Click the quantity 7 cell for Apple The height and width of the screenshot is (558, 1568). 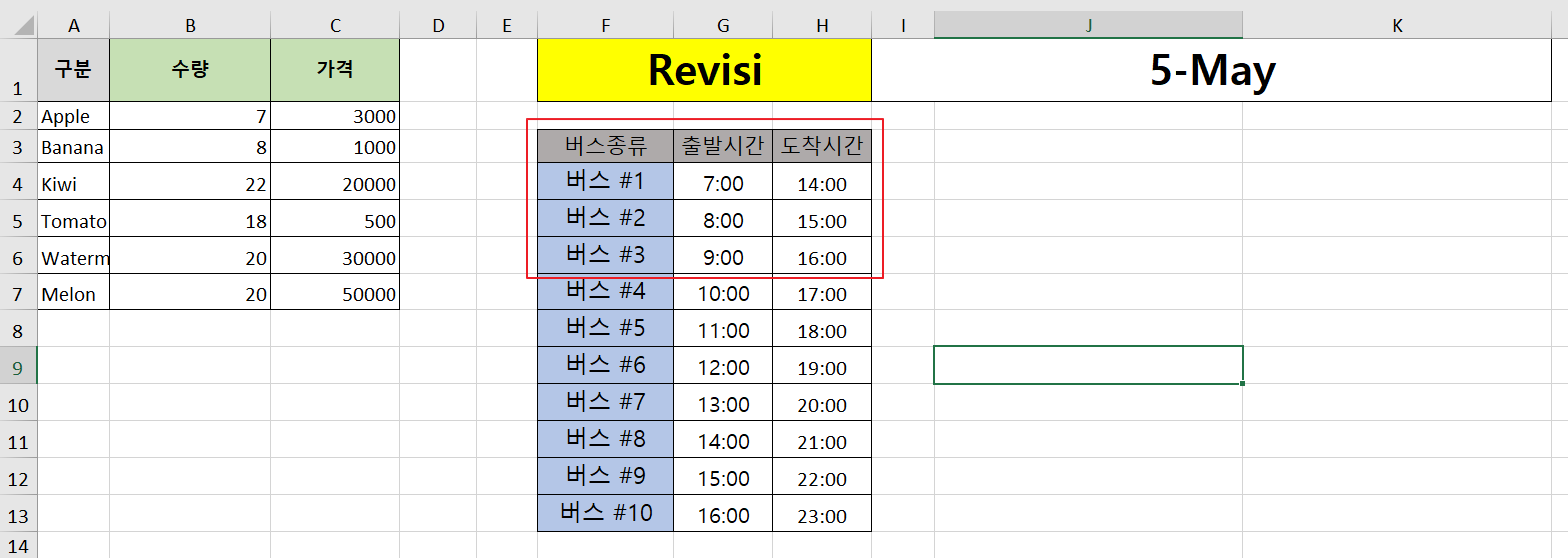point(190,116)
